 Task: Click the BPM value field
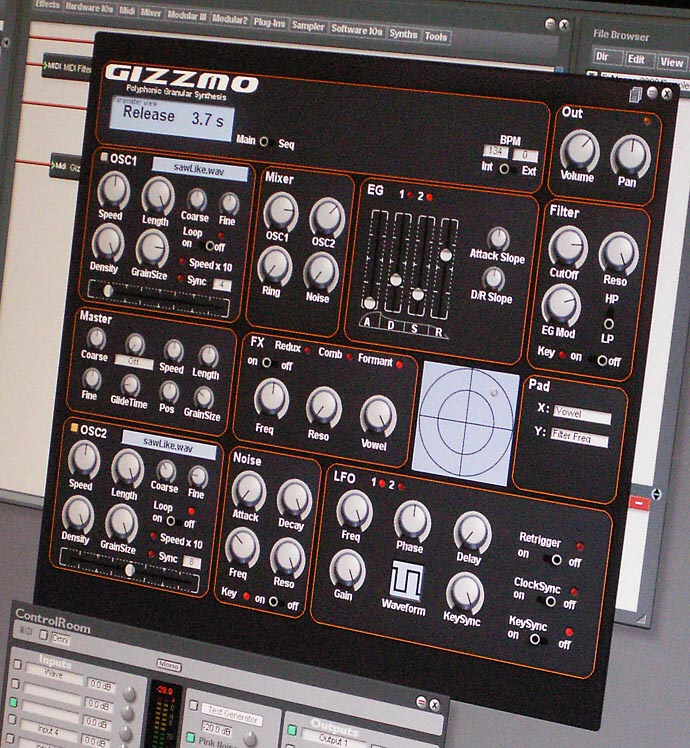(x=496, y=151)
